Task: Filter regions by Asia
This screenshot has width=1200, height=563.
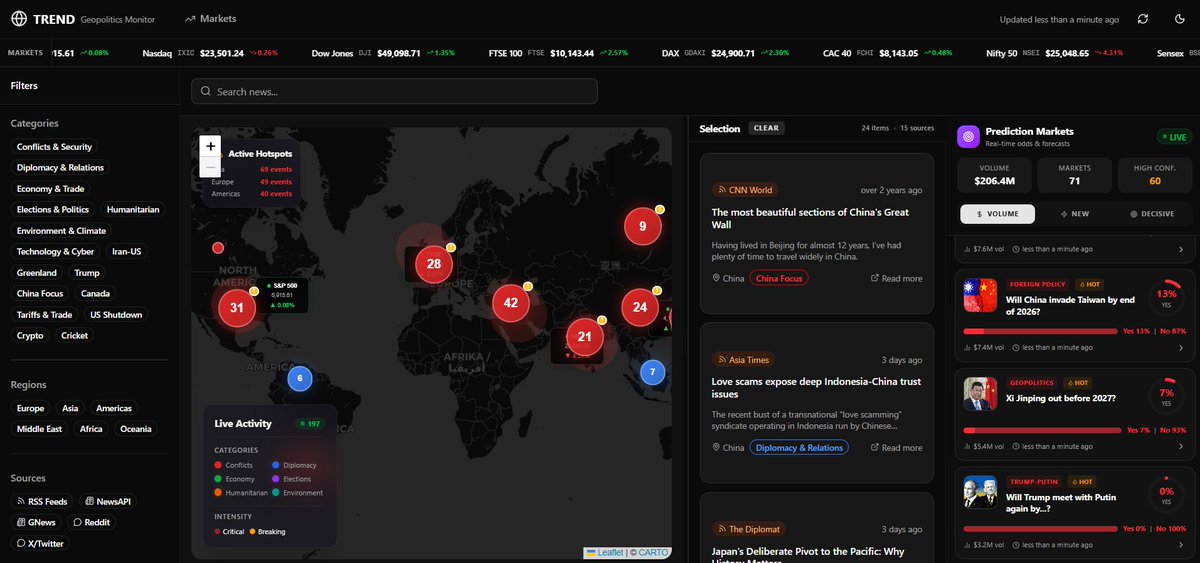Action: [x=70, y=408]
